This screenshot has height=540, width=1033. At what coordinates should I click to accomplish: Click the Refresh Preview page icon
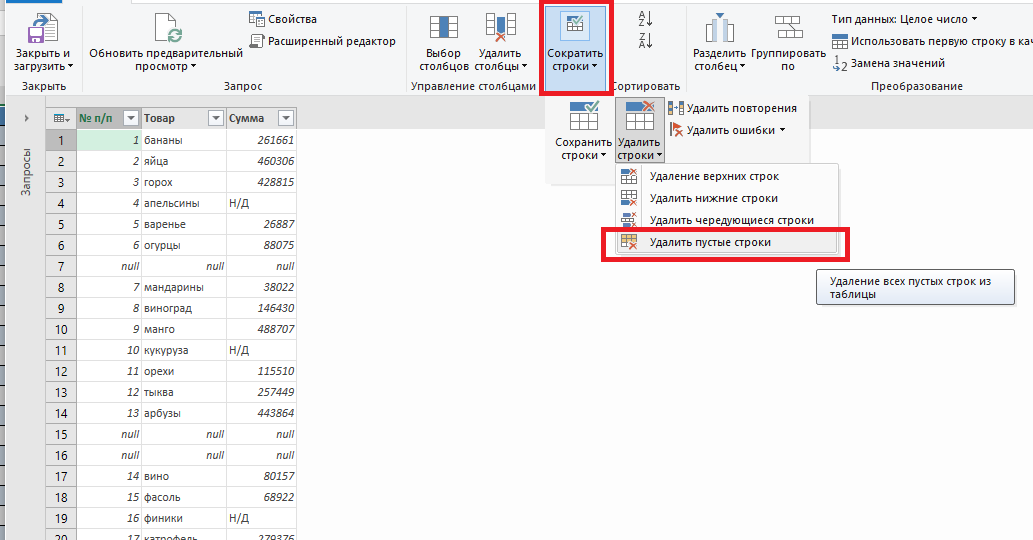click(x=167, y=28)
